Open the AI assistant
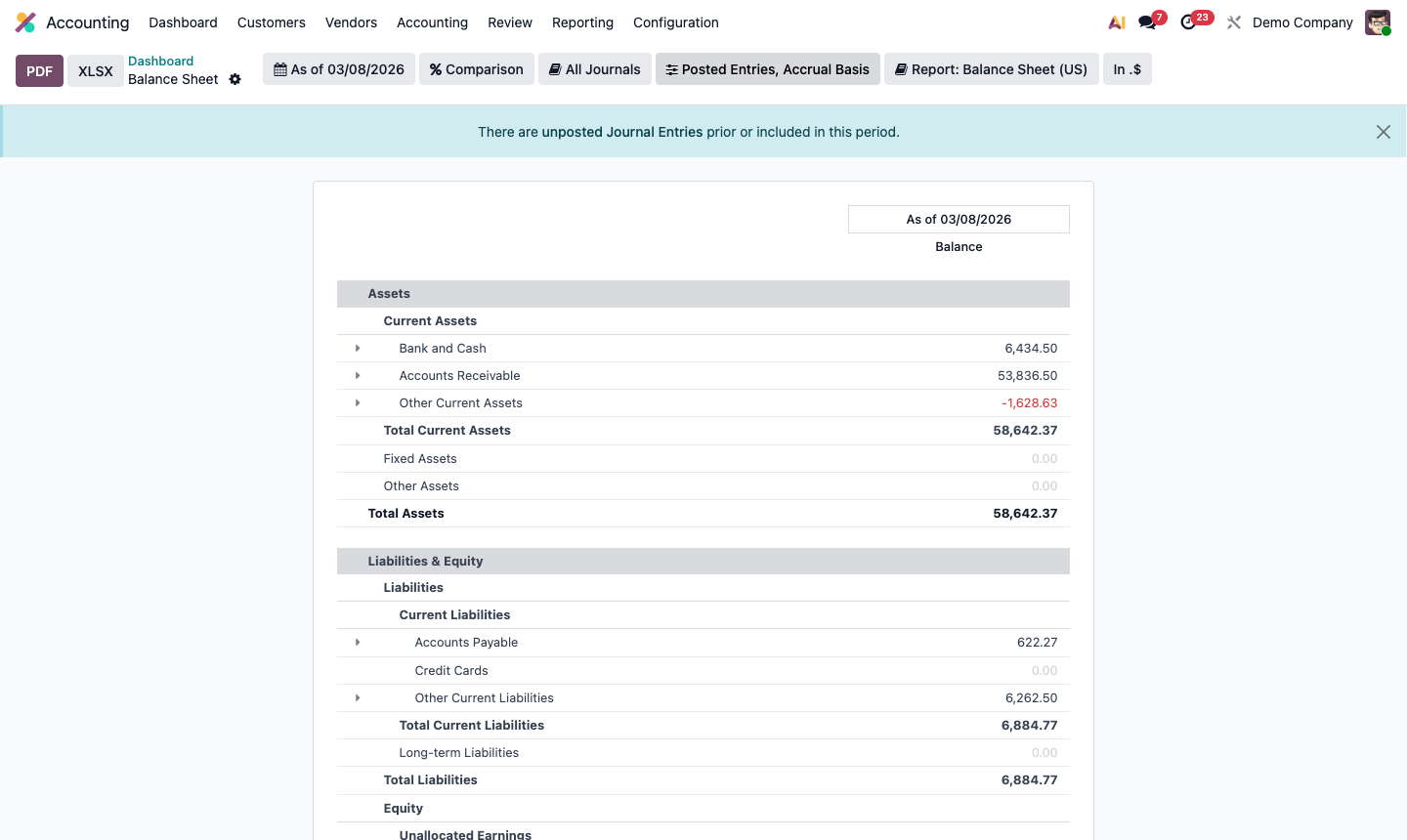This screenshot has width=1407, height=840. [1117, 21]
